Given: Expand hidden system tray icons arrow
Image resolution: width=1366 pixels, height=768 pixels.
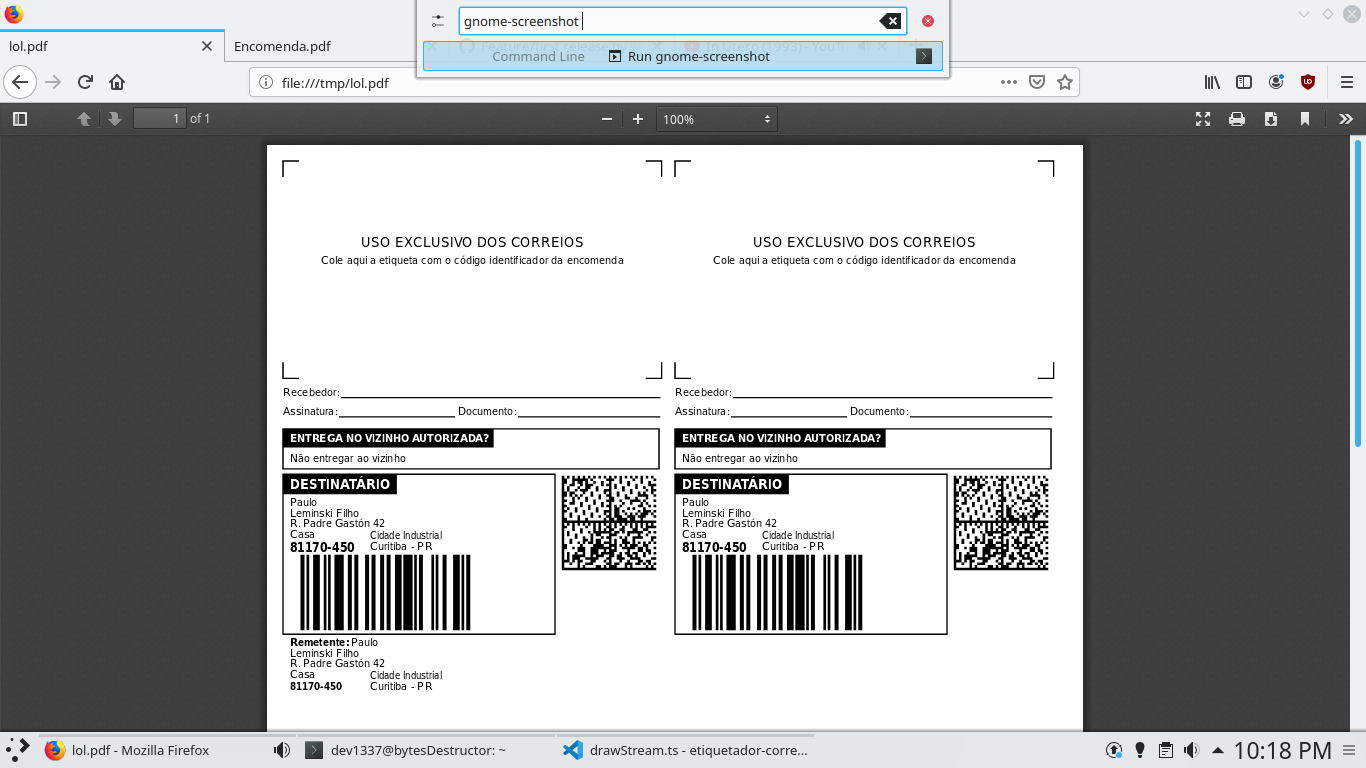Looking at the screenshot, I should [x=1218, y=750].
